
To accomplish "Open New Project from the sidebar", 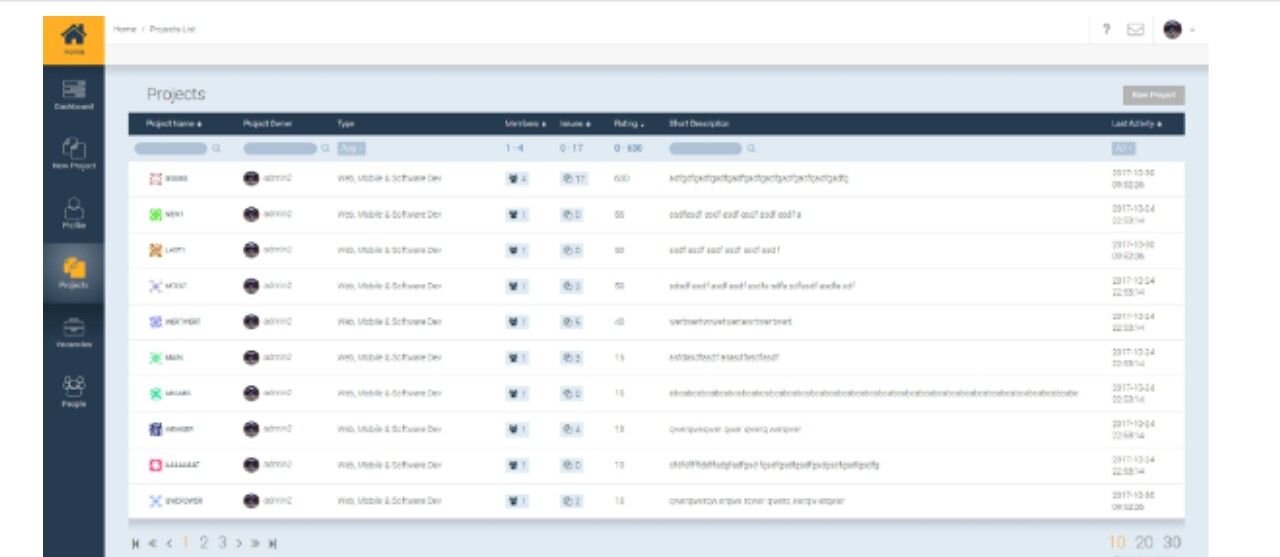I will point(73,154).
